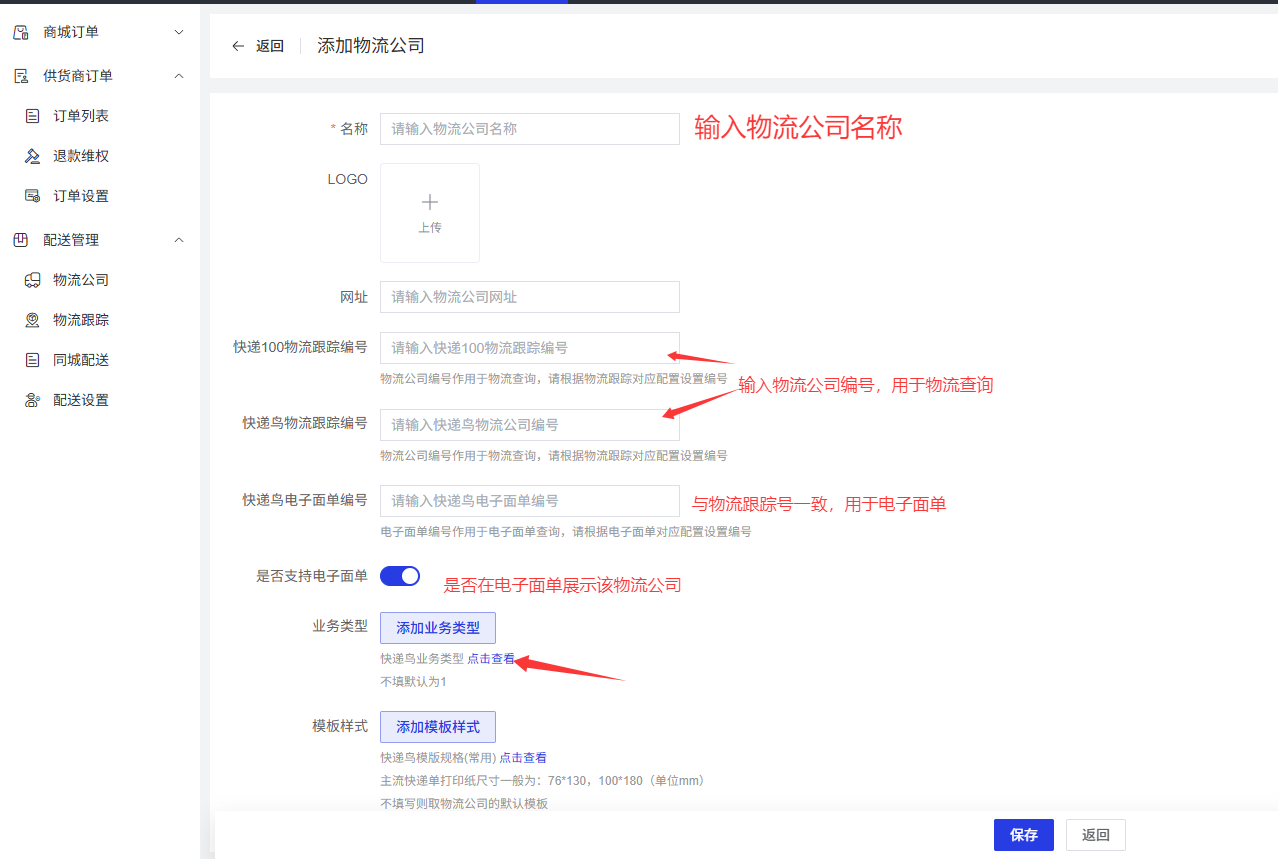
Task: Click the 不填写则取物流公司的默认模板 hint
Action: [x=464, y=804]
